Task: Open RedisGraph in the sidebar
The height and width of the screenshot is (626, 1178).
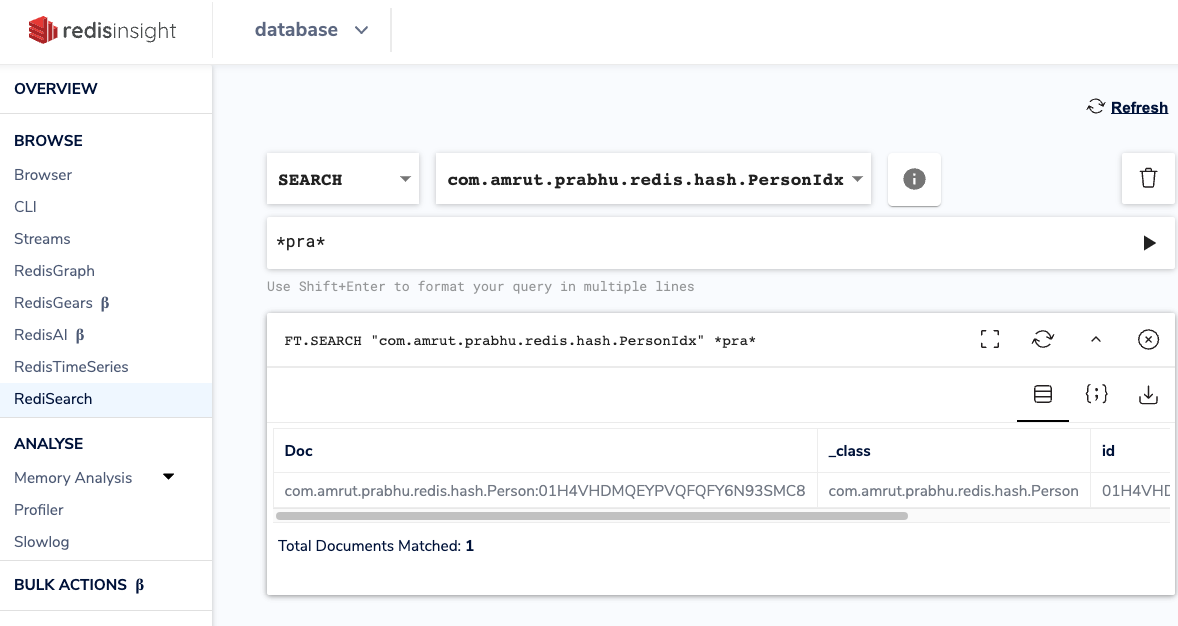Action: pyautogui.click(x=54, y=271)
